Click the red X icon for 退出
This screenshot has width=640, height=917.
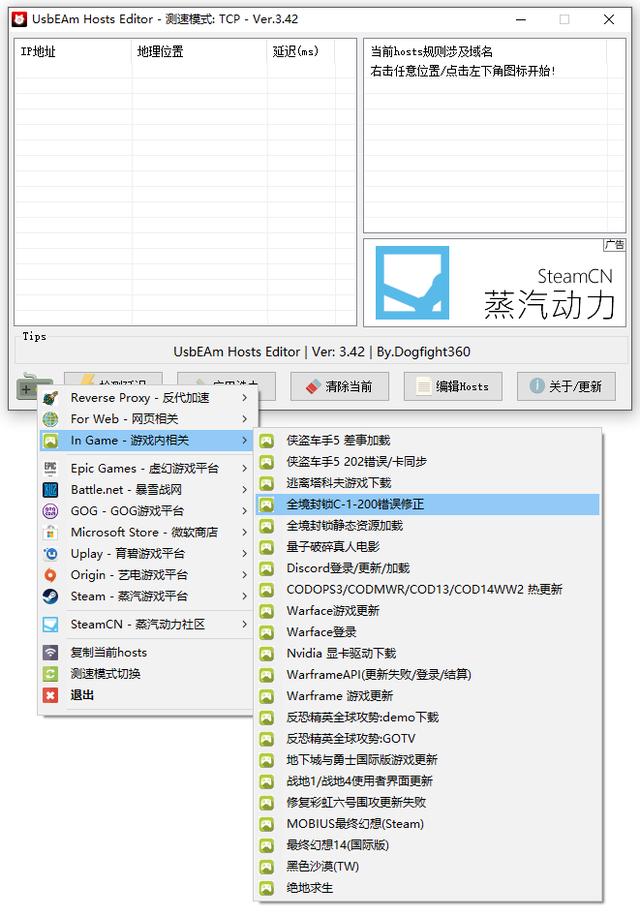(x=50, y=695)
